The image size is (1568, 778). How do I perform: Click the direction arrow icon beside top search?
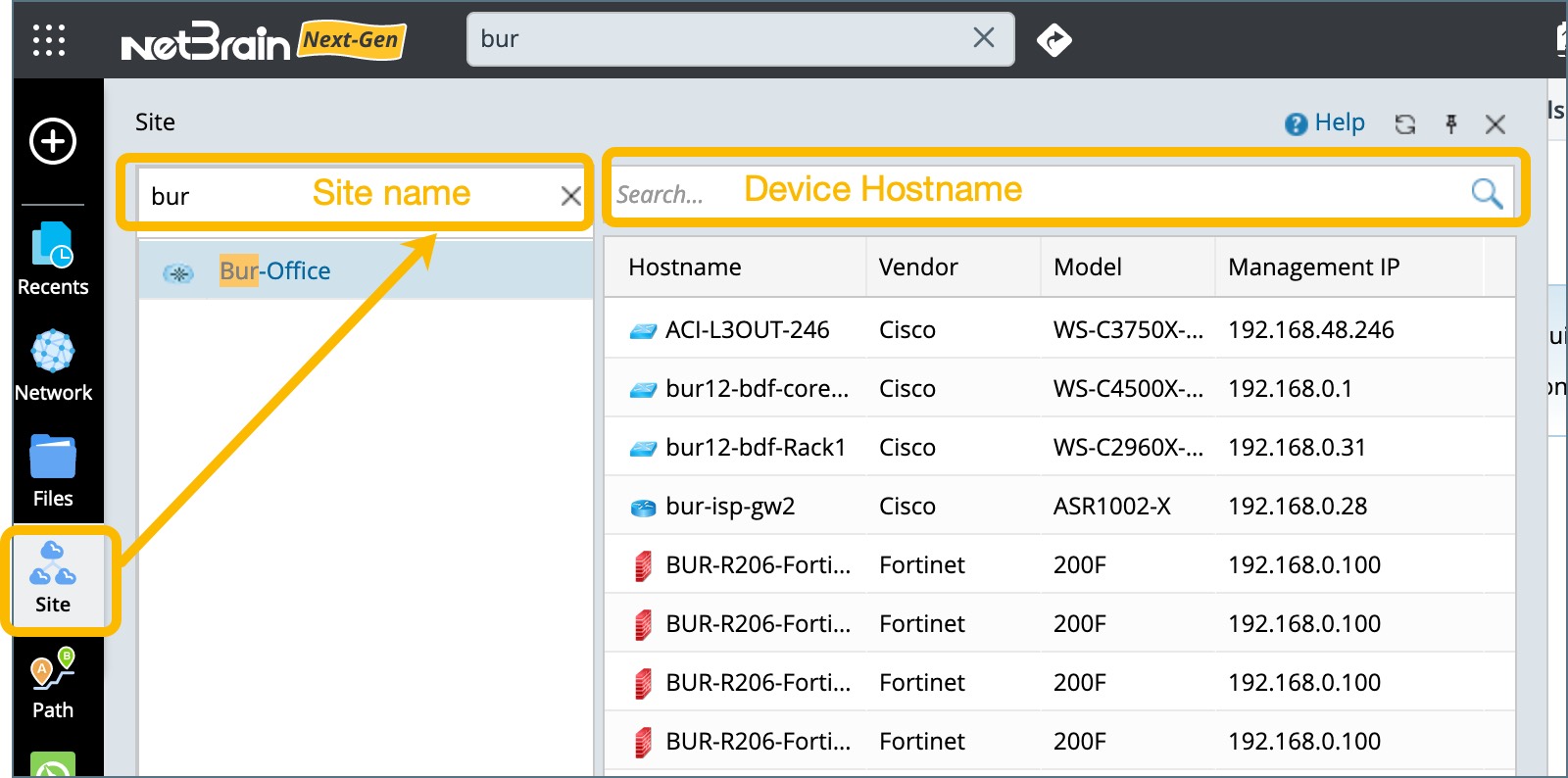[1053, 40]
